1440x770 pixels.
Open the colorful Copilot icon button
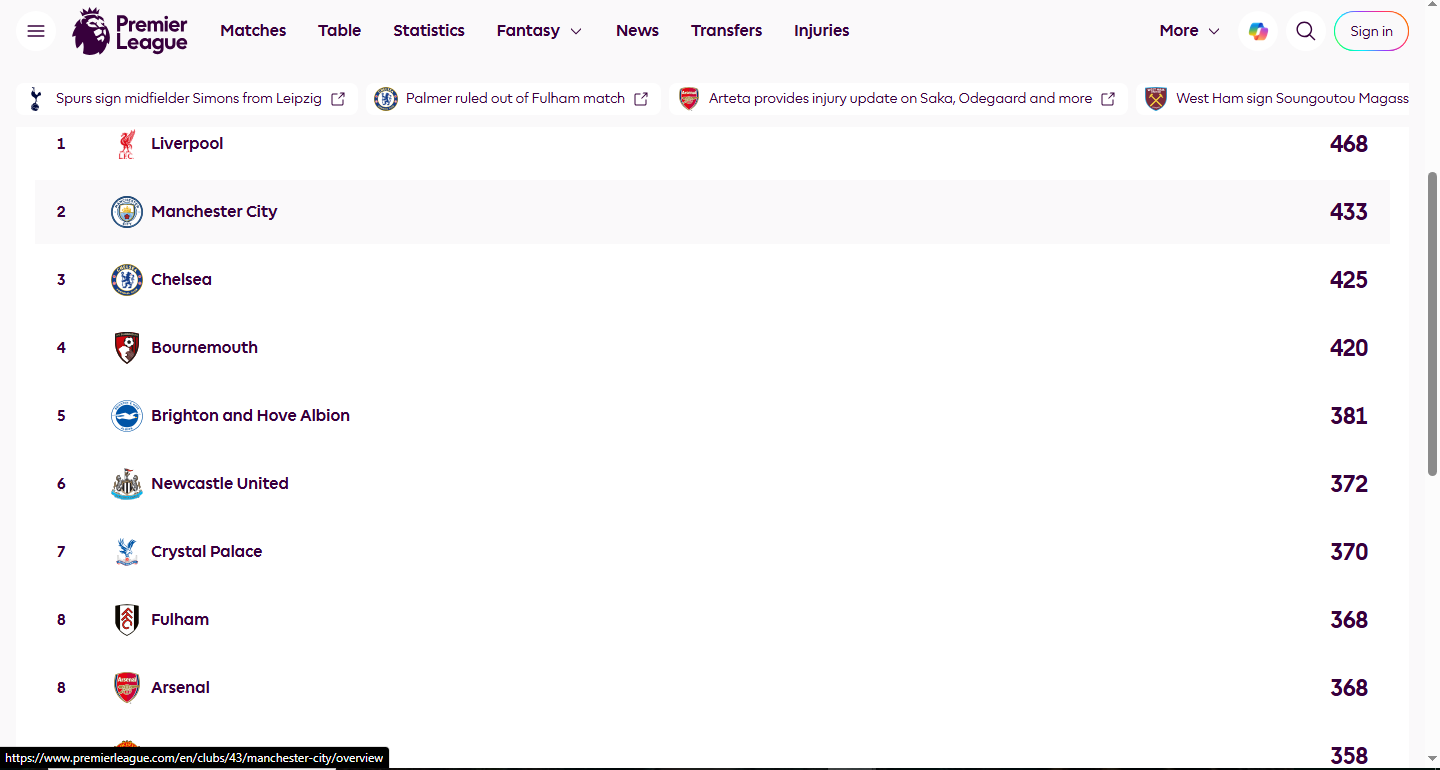[1258, 31]
